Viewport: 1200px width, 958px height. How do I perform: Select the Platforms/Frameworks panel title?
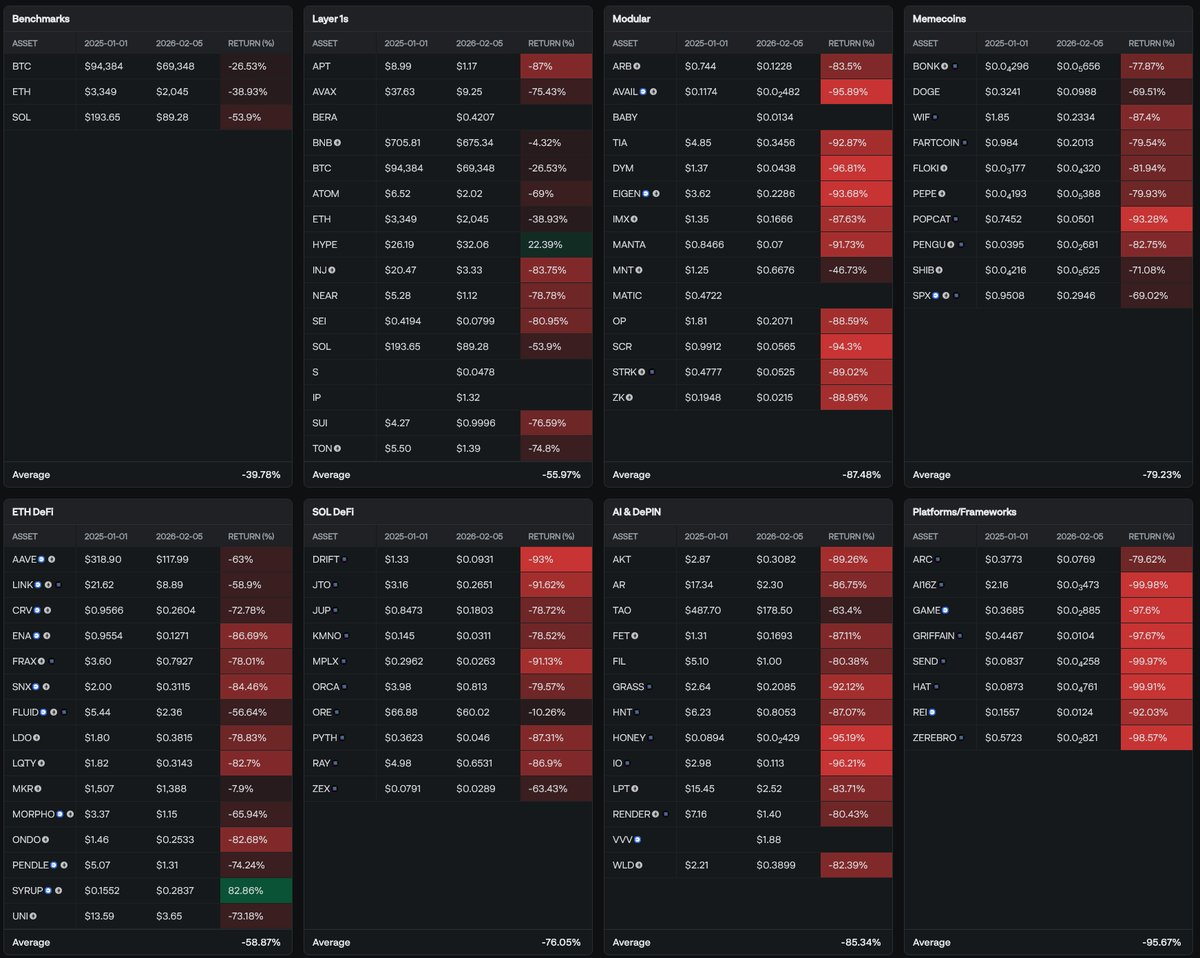coord(960,512)
